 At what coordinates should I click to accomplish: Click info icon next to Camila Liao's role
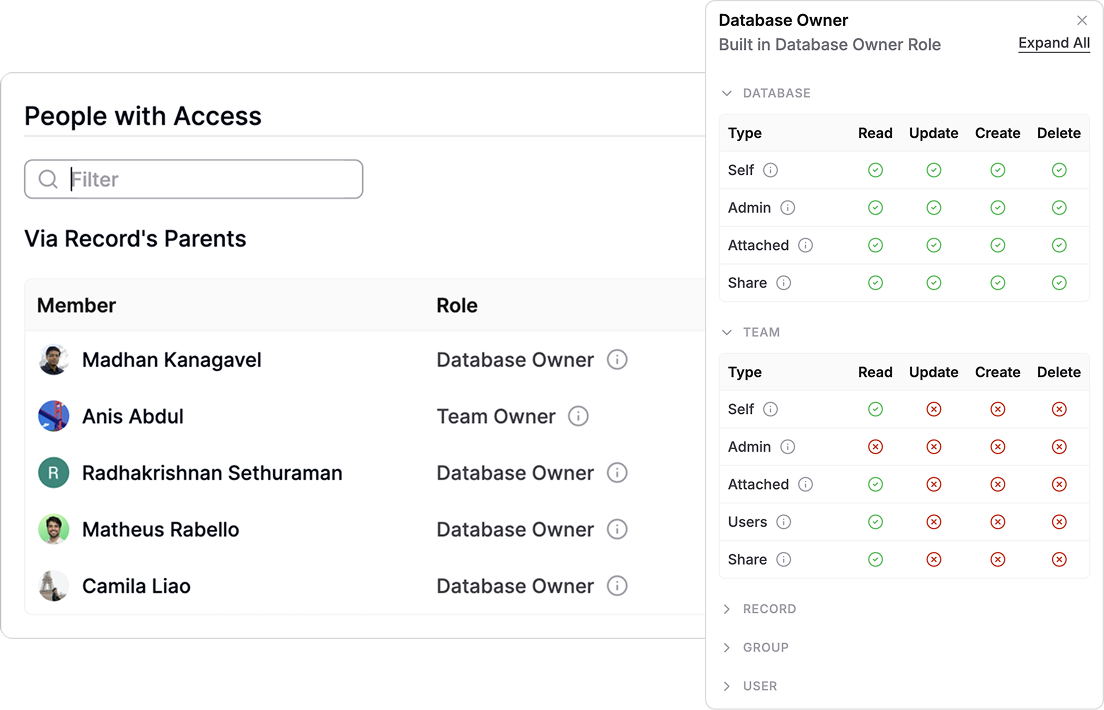pos(617,586)
